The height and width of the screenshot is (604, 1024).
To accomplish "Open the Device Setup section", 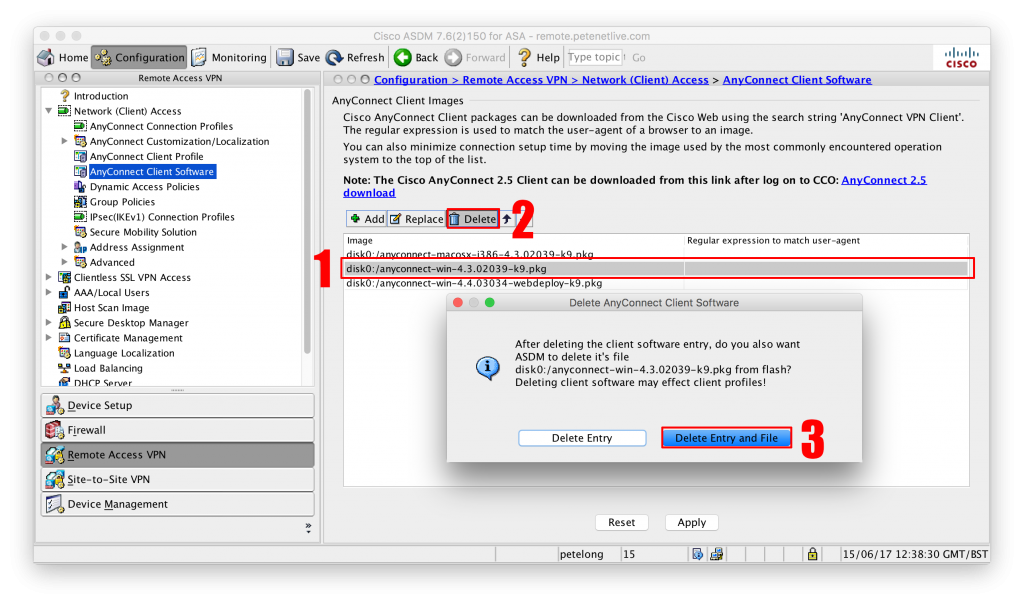I will 178,405.
